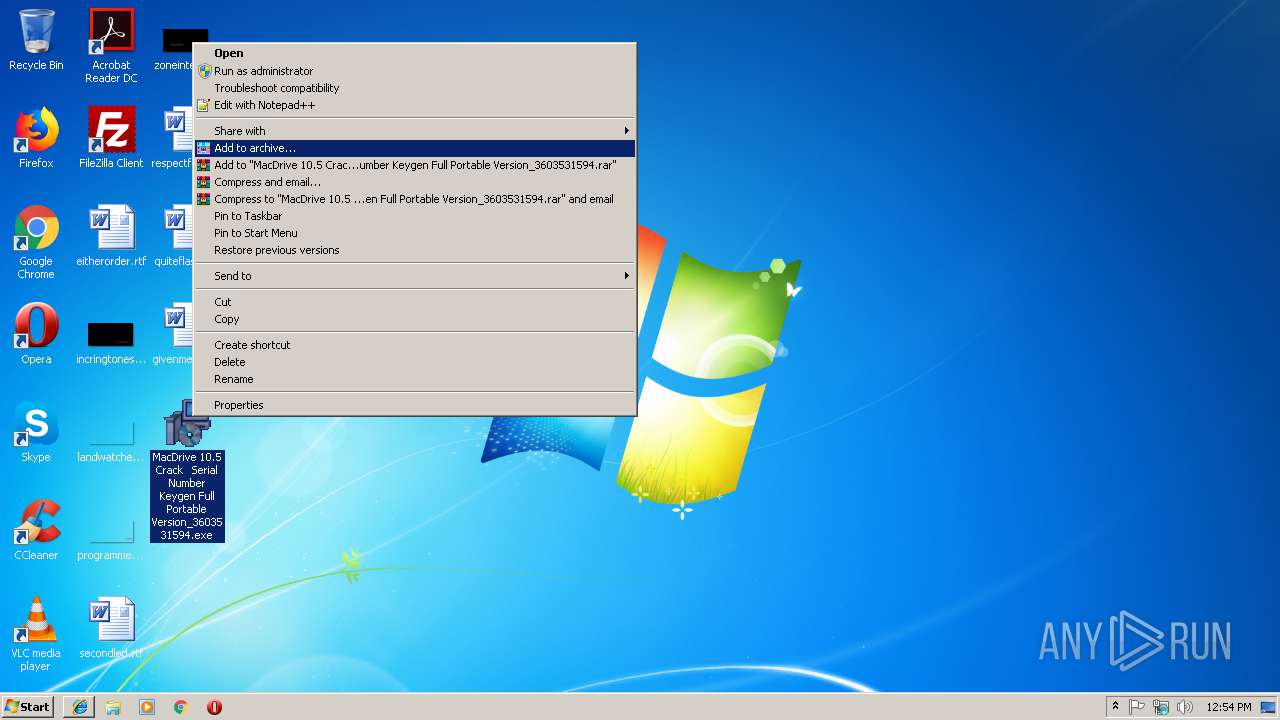1280x720 pixels.
Task: Expand the Share with submenu
Action: tap(415, 131)
